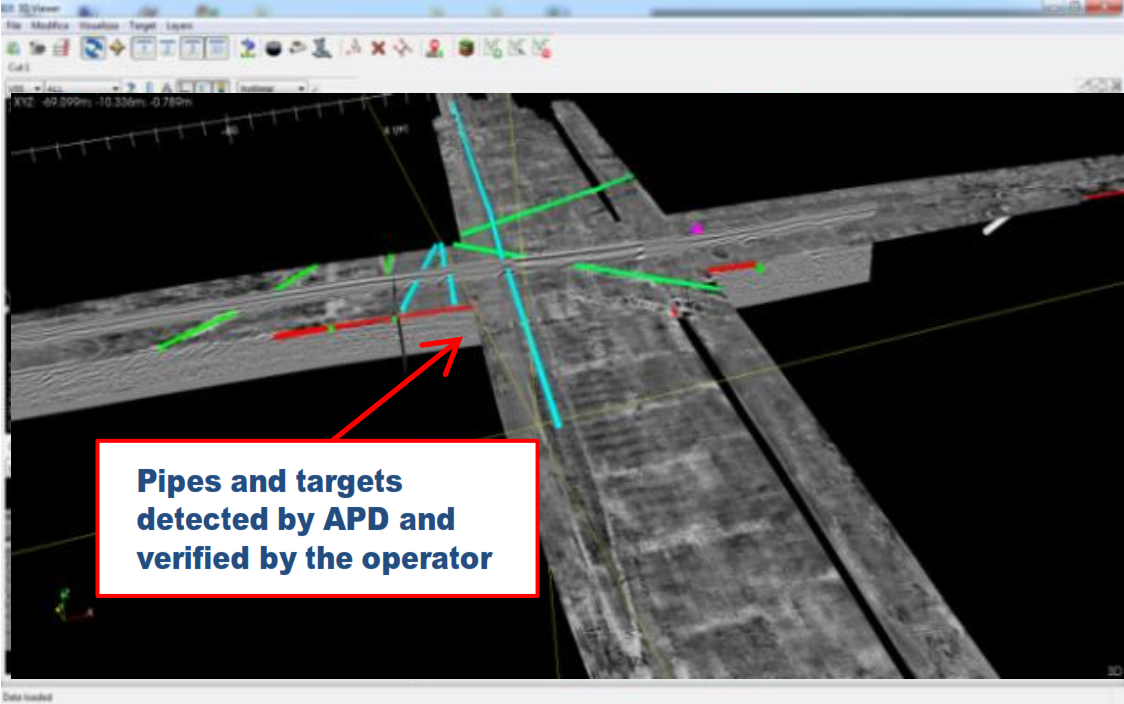Click the red map pin marker icon
The image size is (1124, 704).
pos(433,47)
